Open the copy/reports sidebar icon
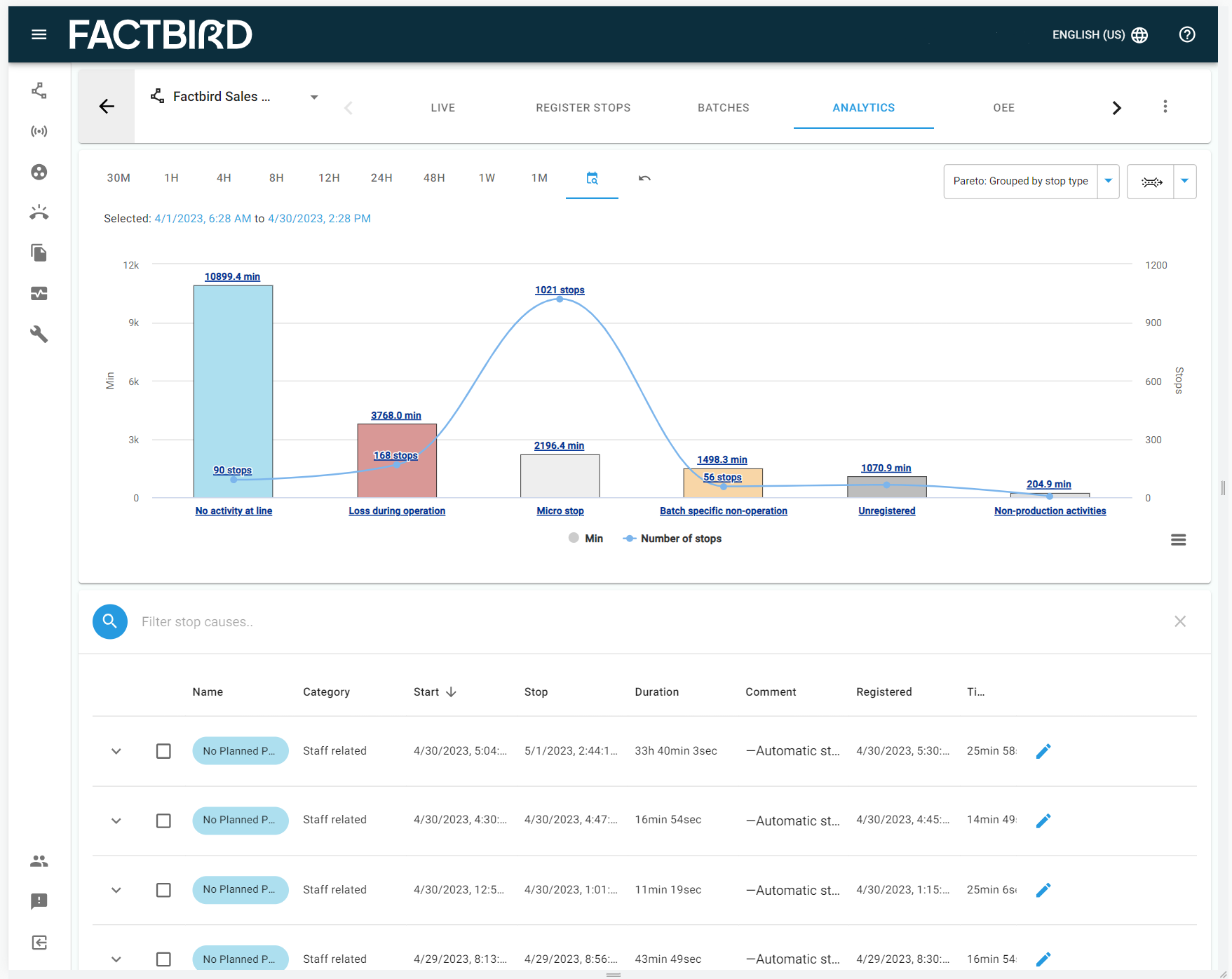Image resolution: width=1232 pixels, height=979 pixels. (x=39, y=253)
